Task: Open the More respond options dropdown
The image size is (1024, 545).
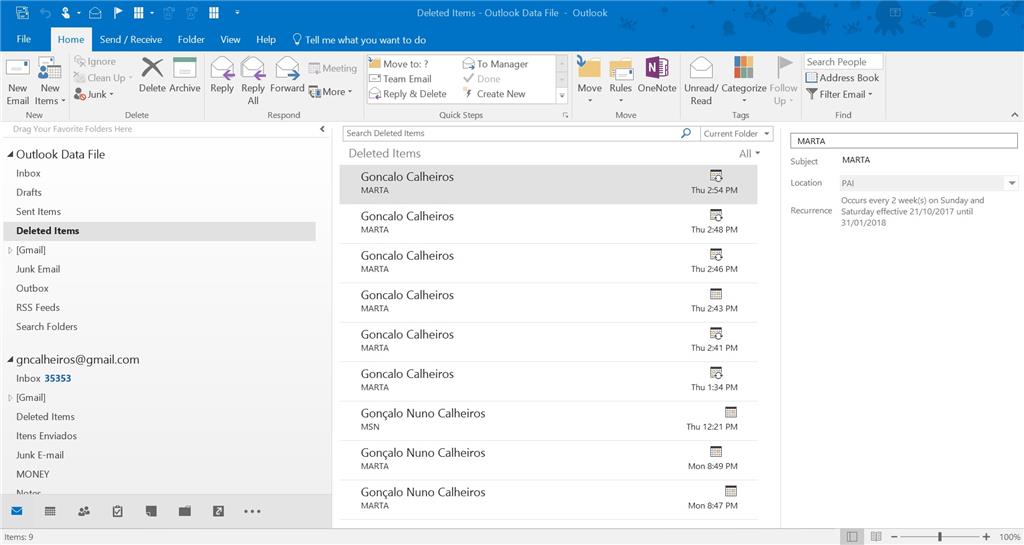Action: [330, 92]
